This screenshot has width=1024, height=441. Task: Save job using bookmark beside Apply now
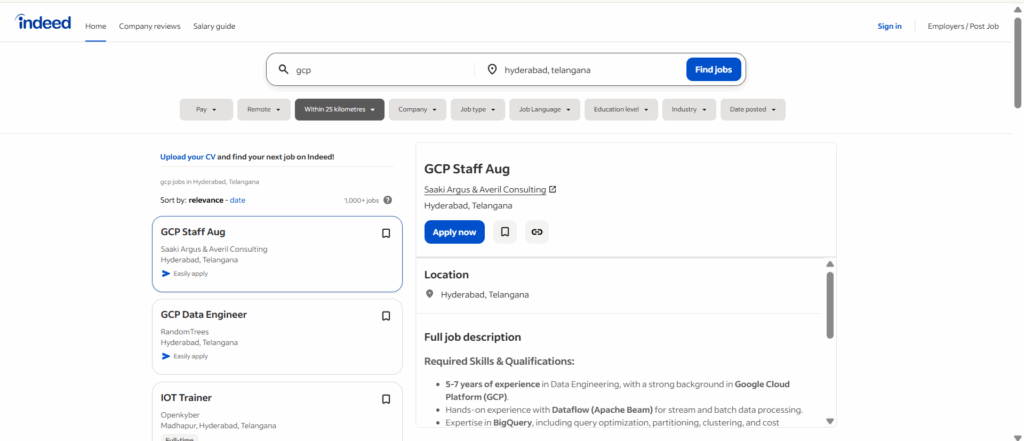(505, 232)
